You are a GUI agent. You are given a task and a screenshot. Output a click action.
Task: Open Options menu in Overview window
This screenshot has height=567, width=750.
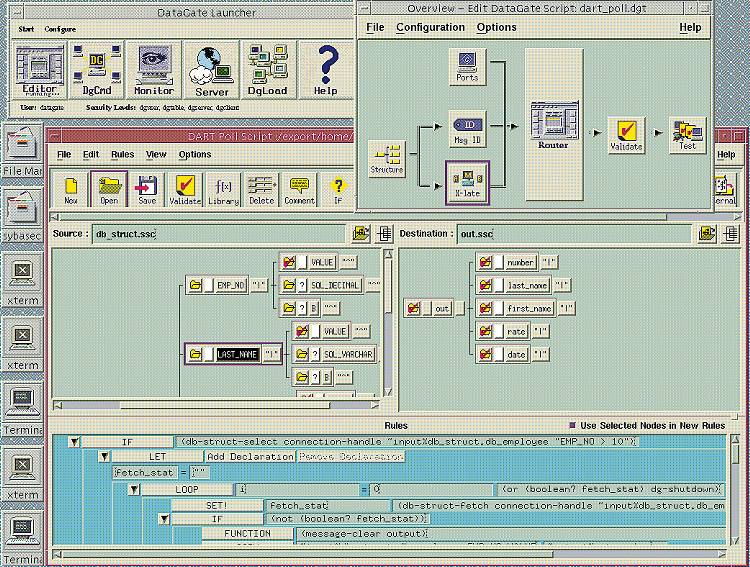click(496, 27)
